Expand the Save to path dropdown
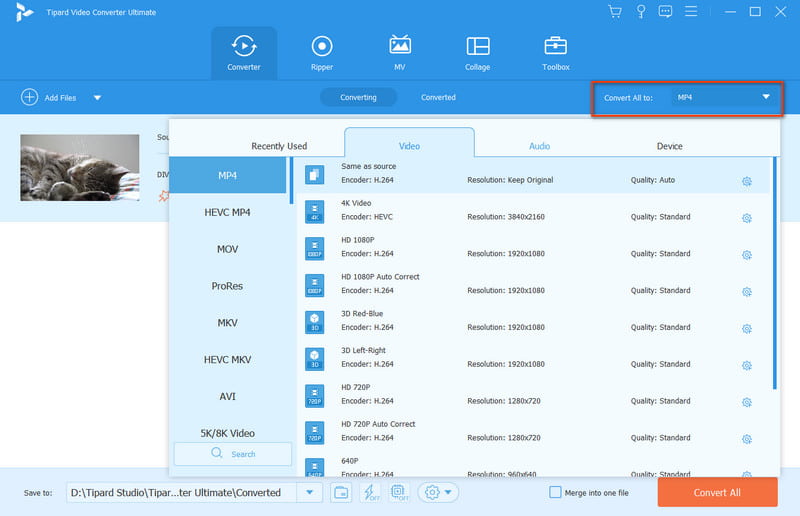Screen dimensions: 800x516 click(x=310, y=493)
